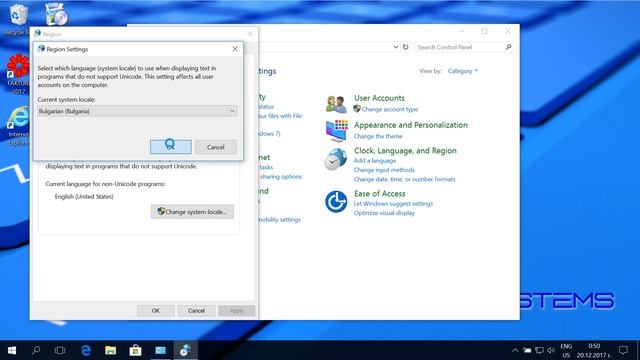Viewport: 640px width, 360px height.
Task: Open the volume tray icon
Action: click(551, 350)
